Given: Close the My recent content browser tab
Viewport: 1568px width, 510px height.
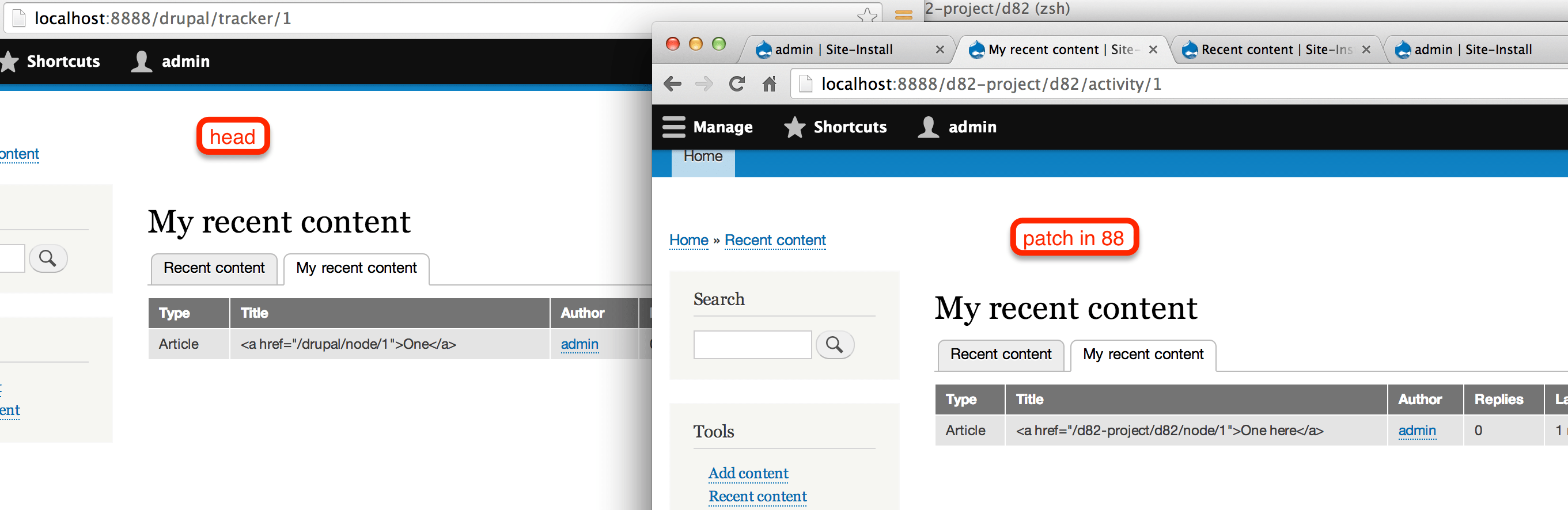Looking at the screenshot, I should (x=1153, y=50).
